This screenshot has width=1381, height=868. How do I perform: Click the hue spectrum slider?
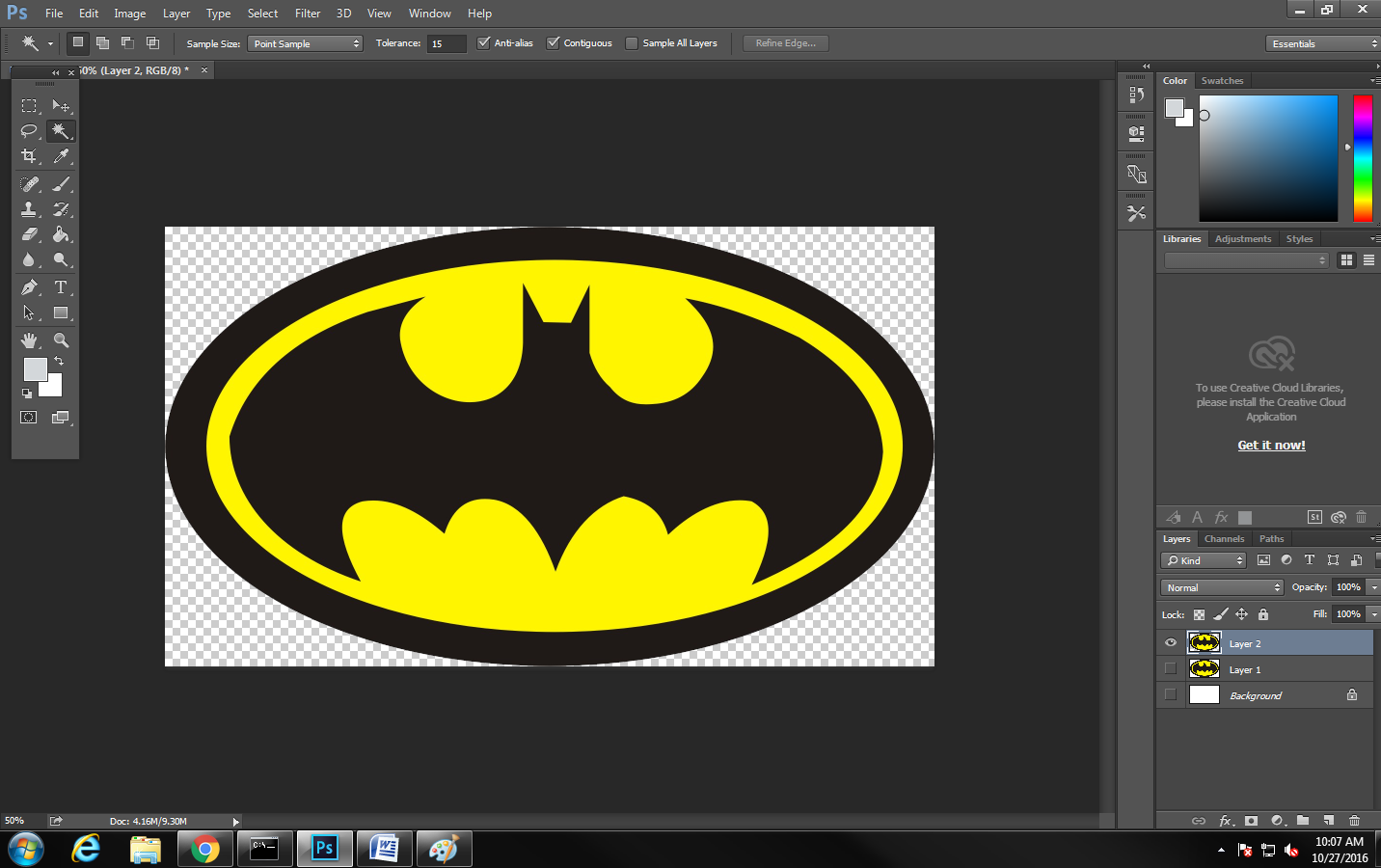[1363, 158]
